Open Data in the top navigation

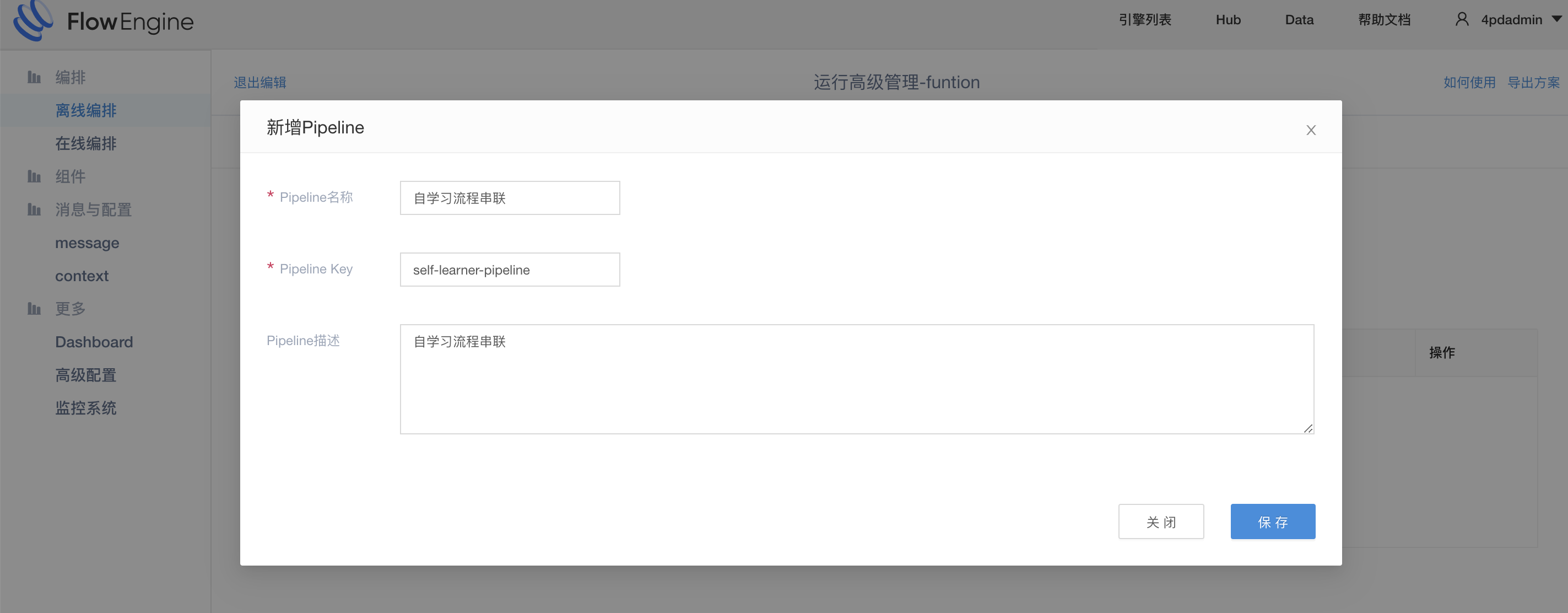1300,19
